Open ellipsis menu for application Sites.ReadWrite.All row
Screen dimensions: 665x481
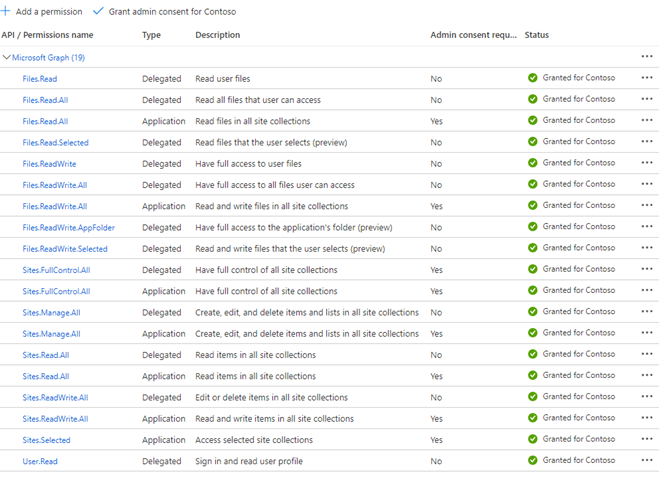tap(647, 418)
